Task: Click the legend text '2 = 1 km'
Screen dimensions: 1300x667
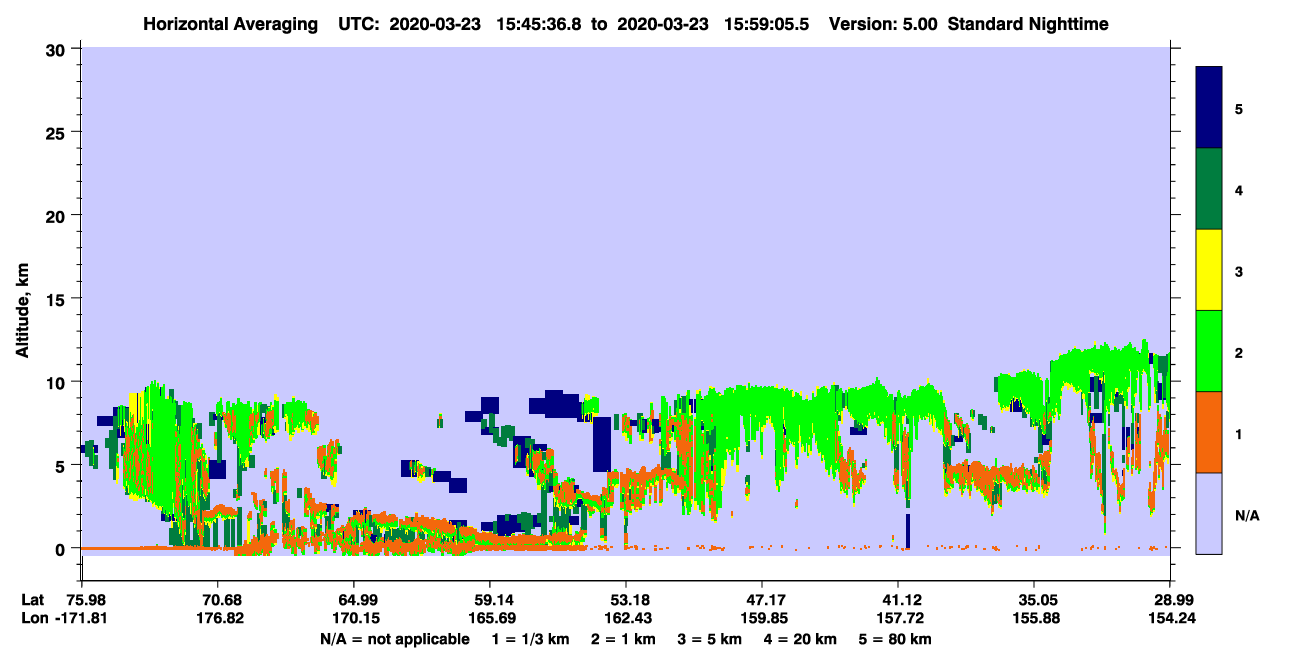Action: point(623,639)
